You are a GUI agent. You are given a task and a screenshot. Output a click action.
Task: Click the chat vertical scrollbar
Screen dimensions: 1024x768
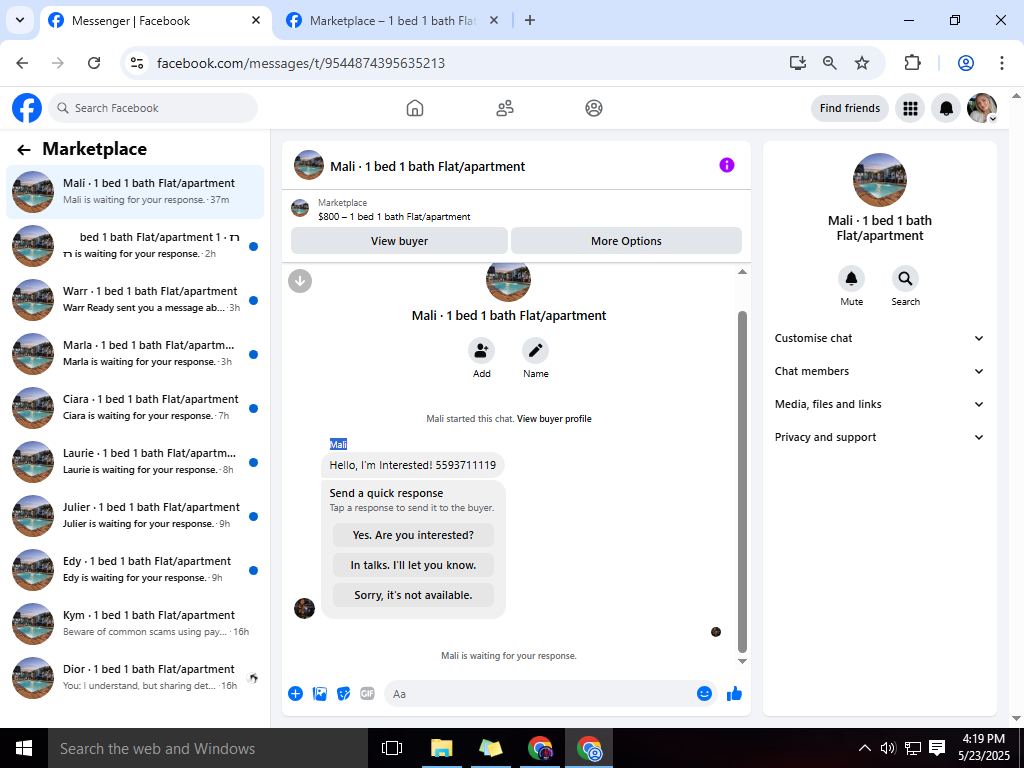click(x=742, y=481)
